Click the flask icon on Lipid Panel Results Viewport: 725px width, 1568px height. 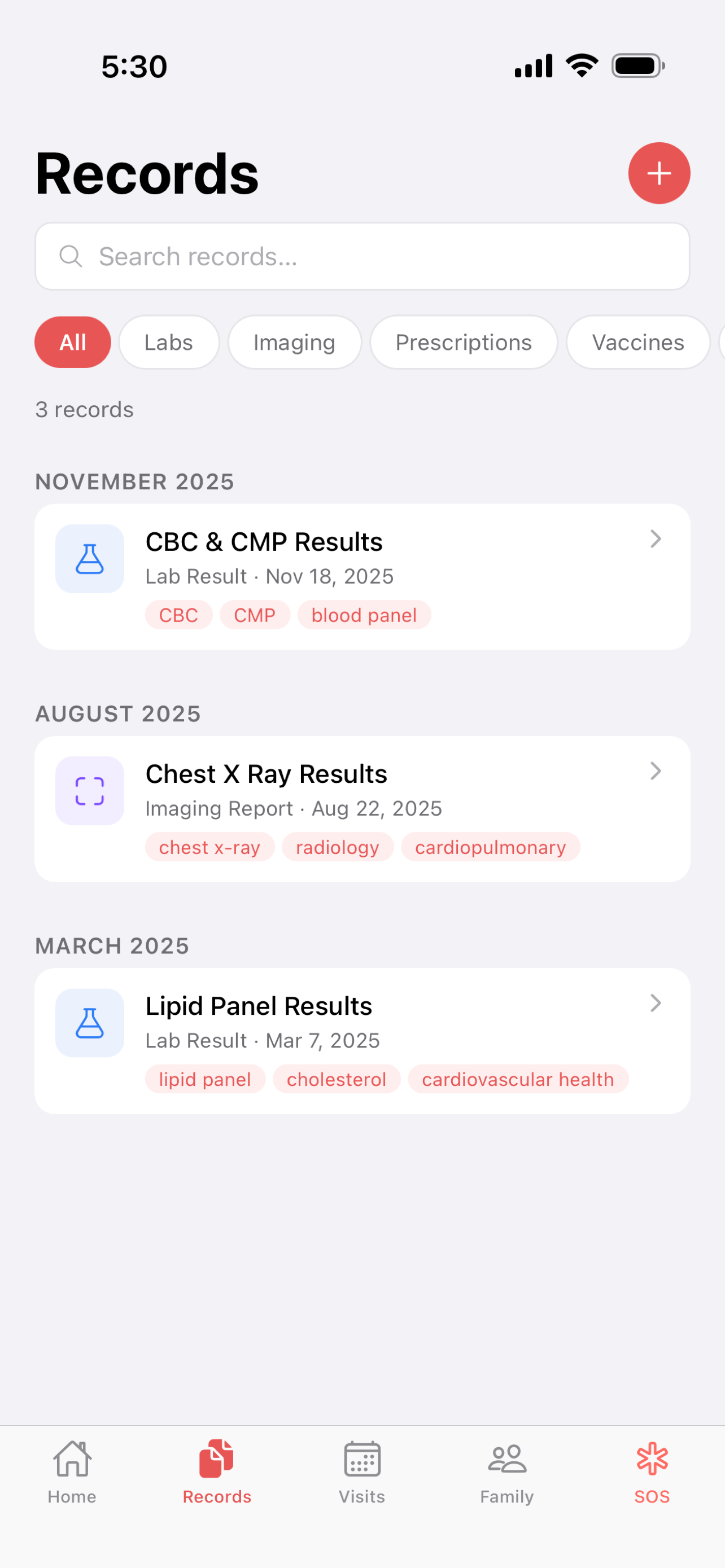(89, 1023)
